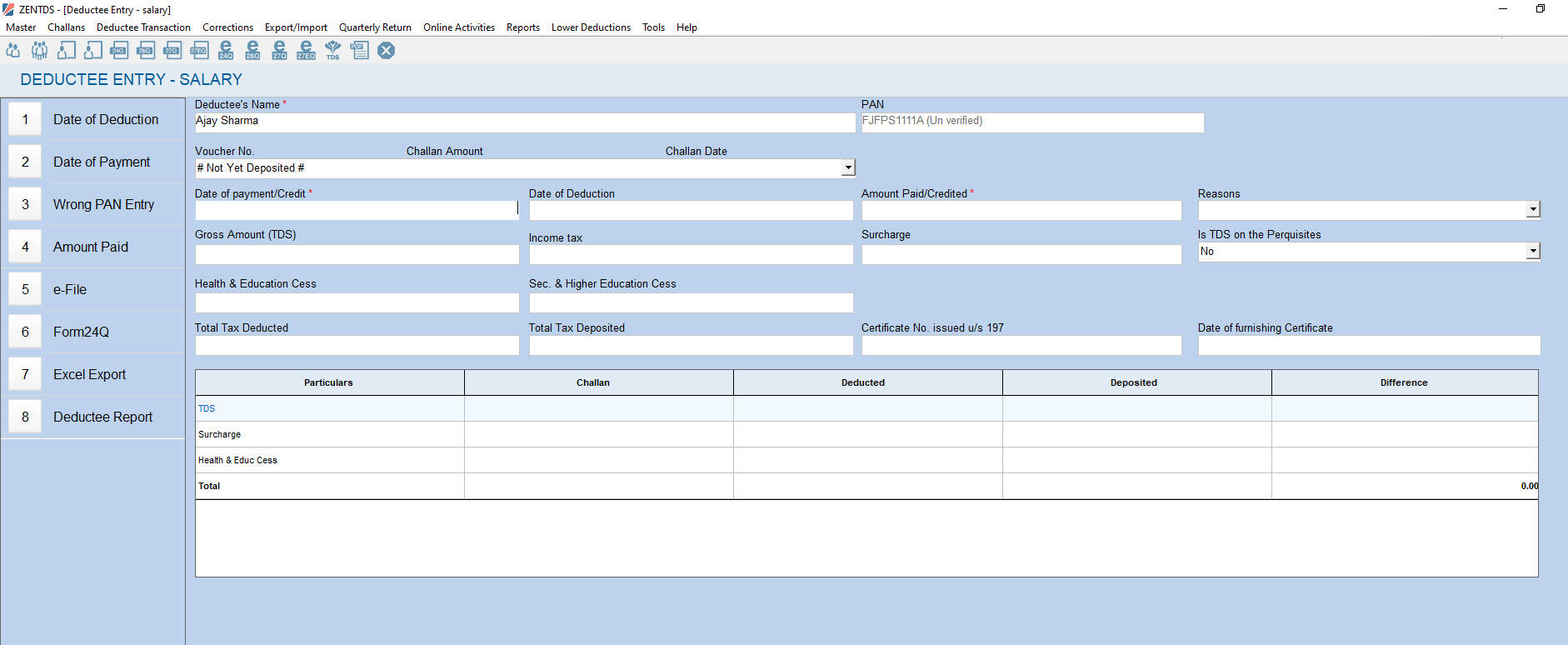Click the PAN field
The image size is (1568, 645).
pos(1032,122)
